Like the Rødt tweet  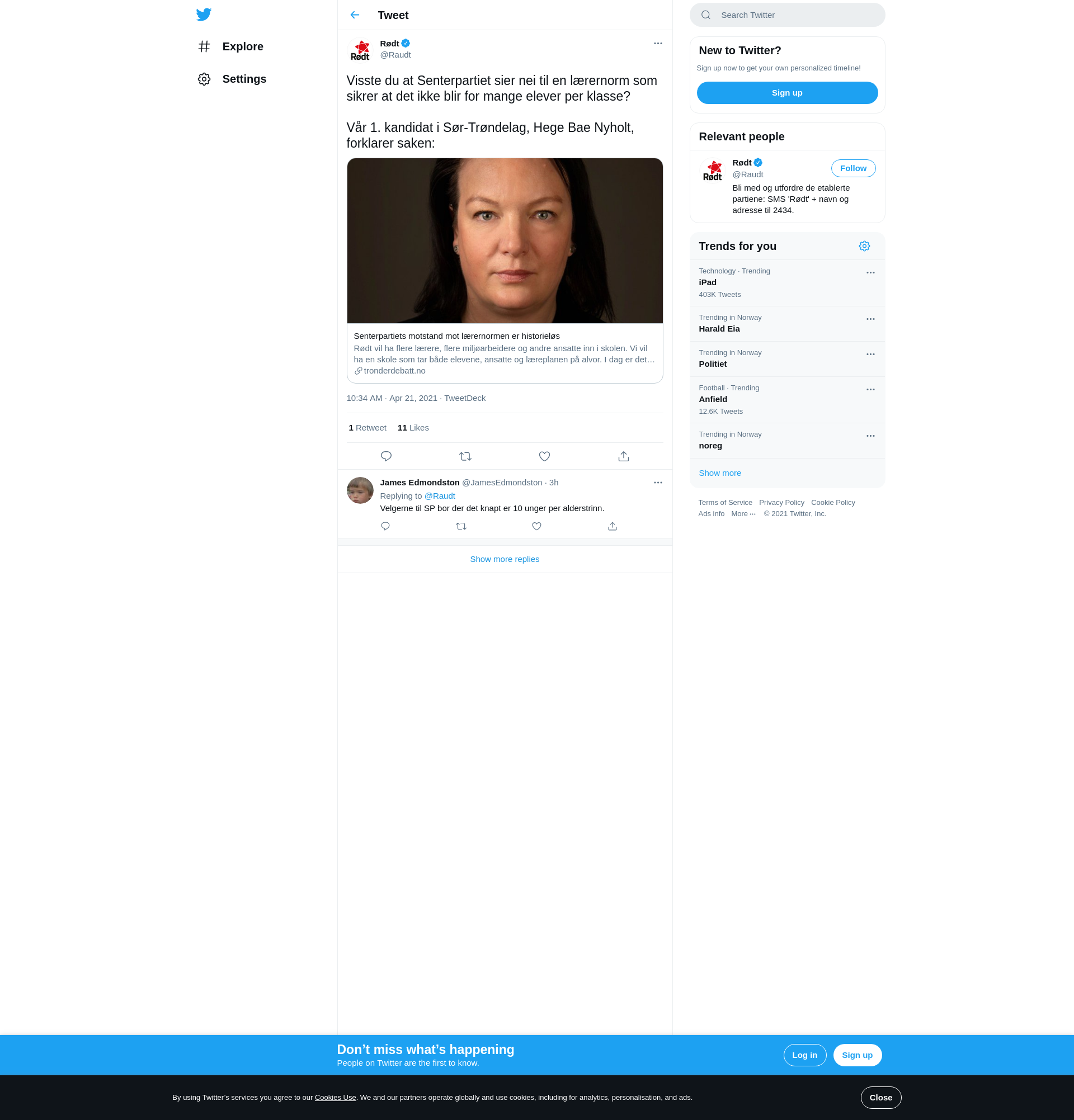tap(545, 456)
